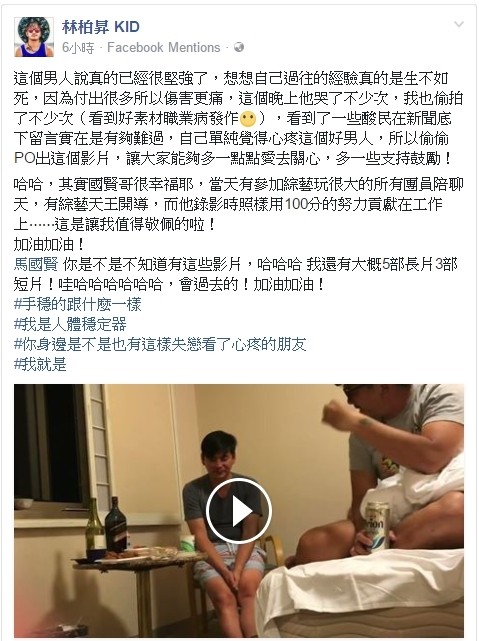Open hashtag #手穩的跟什麼一樣
The image size is (479, 641).
[x=78, y=305]
